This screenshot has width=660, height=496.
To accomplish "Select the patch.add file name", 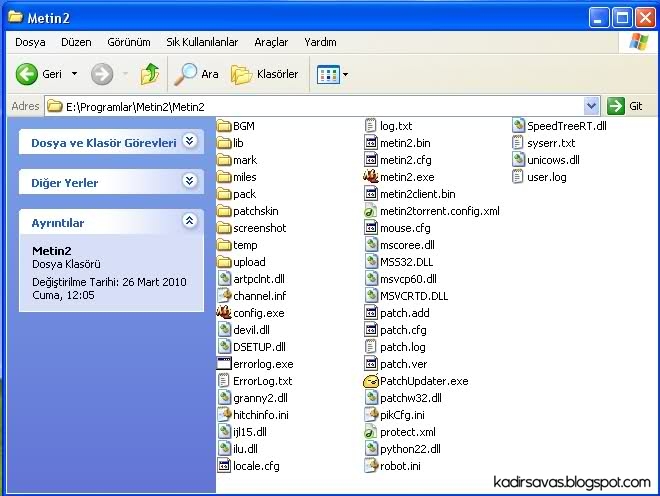I will [405, 313].
